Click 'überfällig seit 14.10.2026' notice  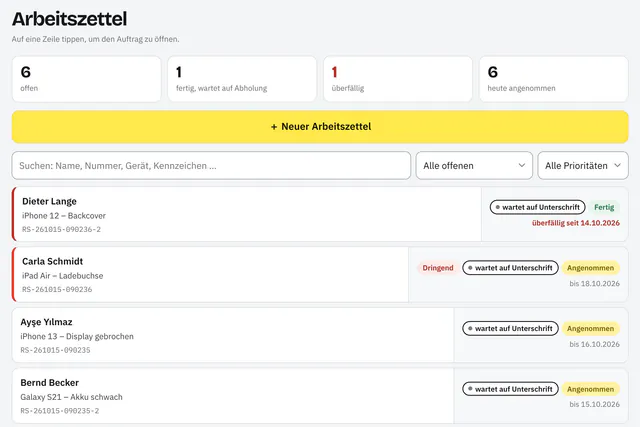tap(576, 223)
